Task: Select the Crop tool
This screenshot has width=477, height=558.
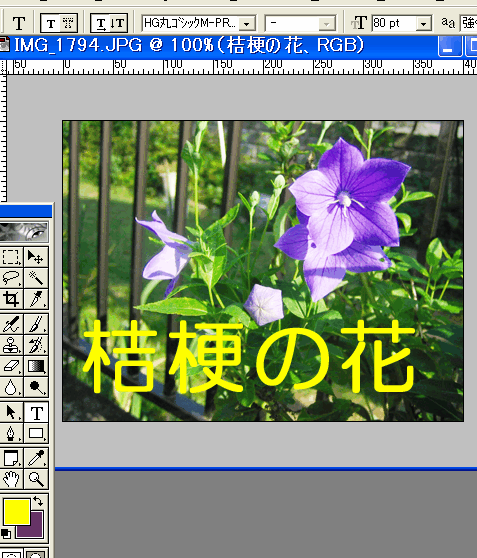Action: [x=11, y=299]
